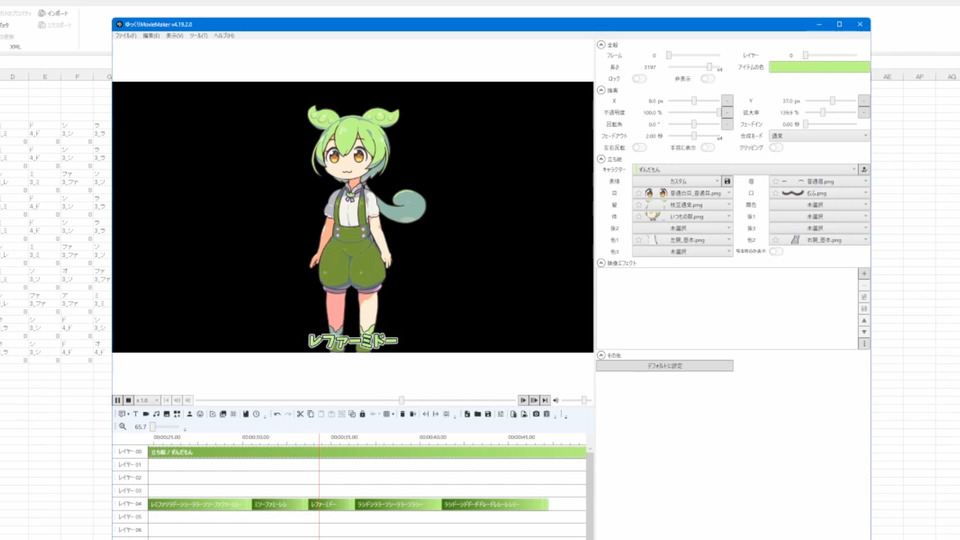The image size is (960, 540).
Task: Toggle the ロック switch
Action: [x=639, y=78]
